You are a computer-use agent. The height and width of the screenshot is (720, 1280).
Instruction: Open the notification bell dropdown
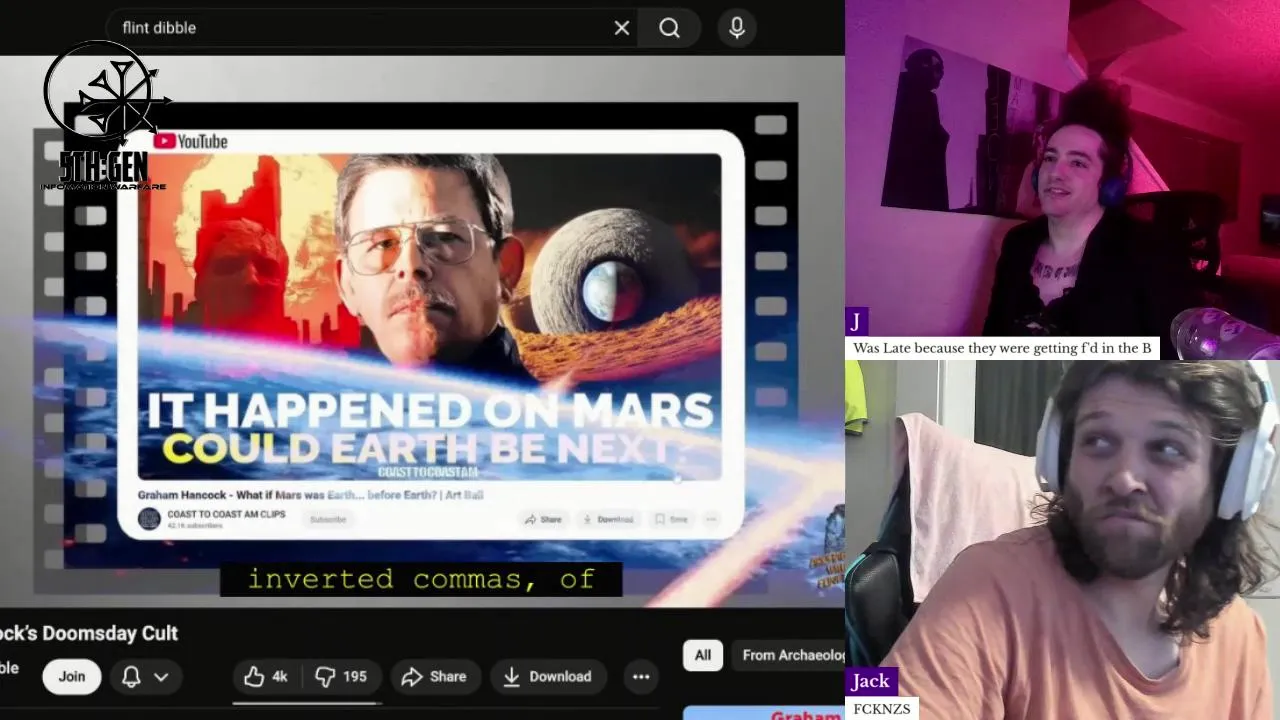145,677
